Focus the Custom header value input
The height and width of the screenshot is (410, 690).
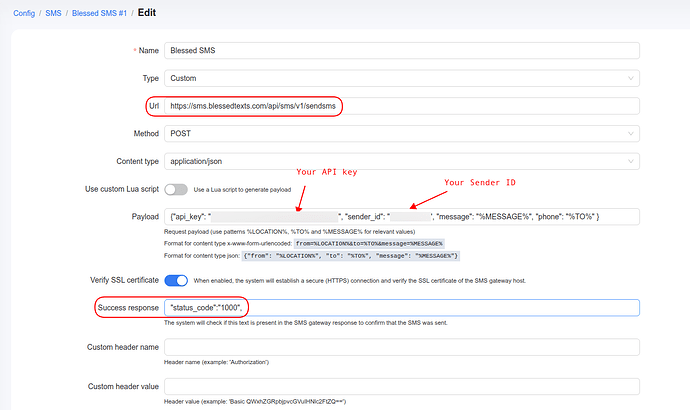coord(400,386)
